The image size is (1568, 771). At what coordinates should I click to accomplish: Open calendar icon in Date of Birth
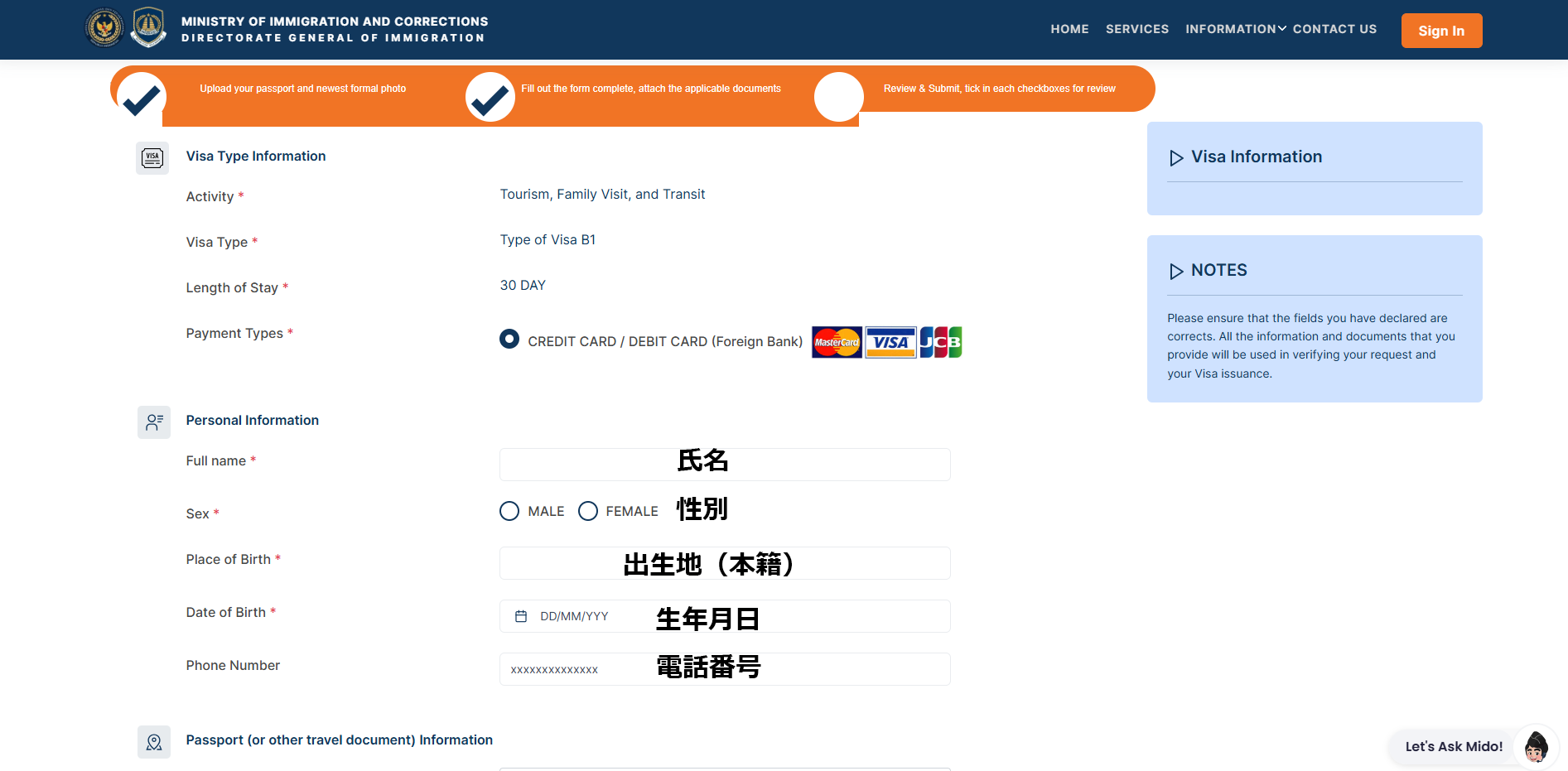tap(521, 616)
